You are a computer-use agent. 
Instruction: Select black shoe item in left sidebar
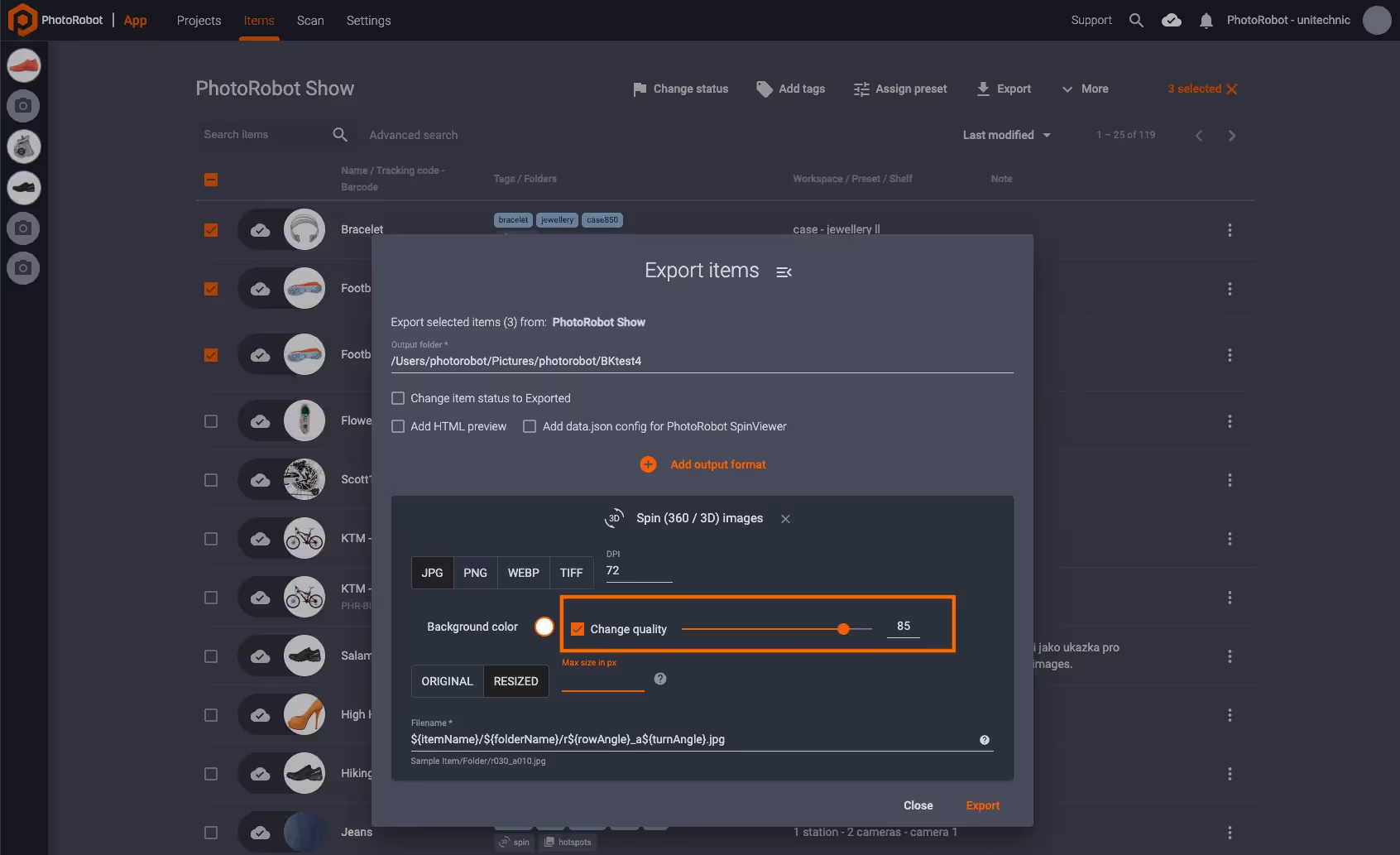tap(23, 188)
